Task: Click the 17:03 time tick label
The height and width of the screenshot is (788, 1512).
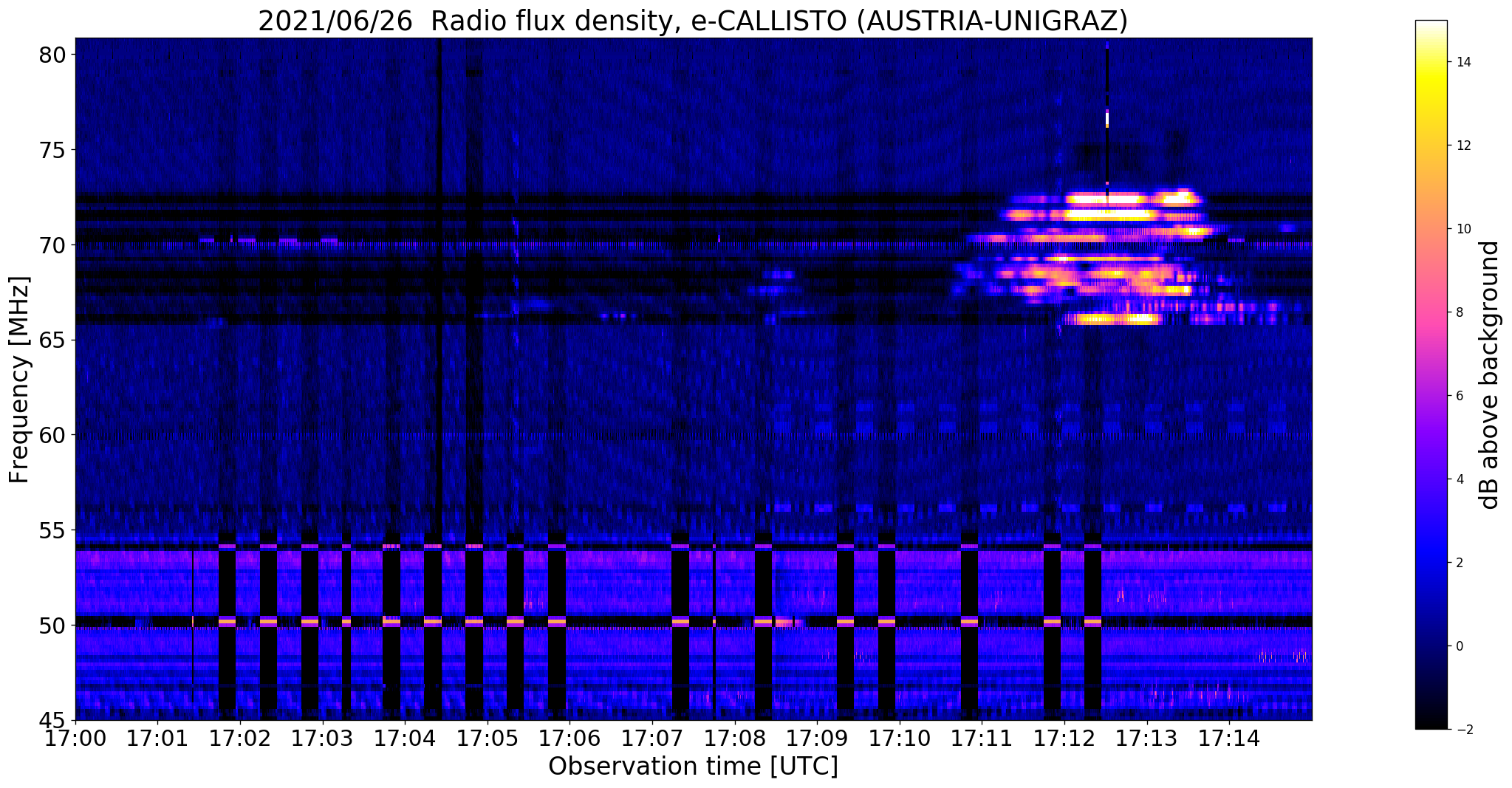Action: click(323, 737)
